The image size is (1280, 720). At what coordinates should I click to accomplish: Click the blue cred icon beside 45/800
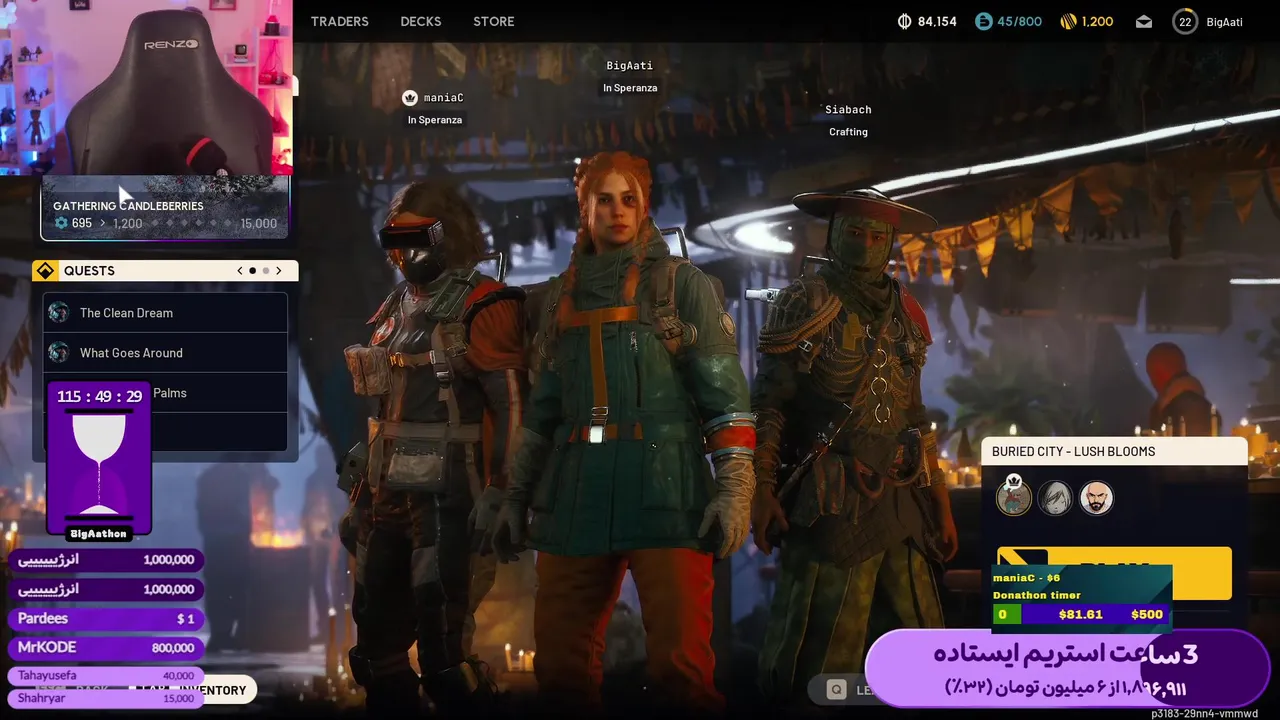(983, 21)
